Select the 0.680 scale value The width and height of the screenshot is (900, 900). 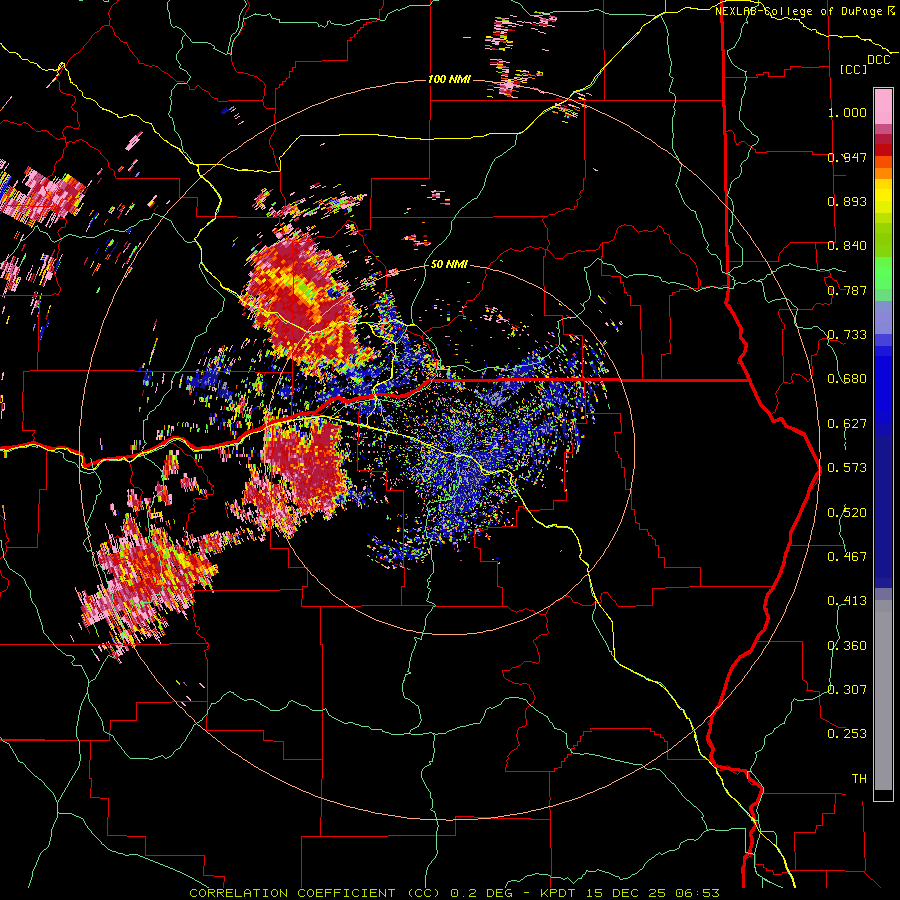click(x=847, y=379)
